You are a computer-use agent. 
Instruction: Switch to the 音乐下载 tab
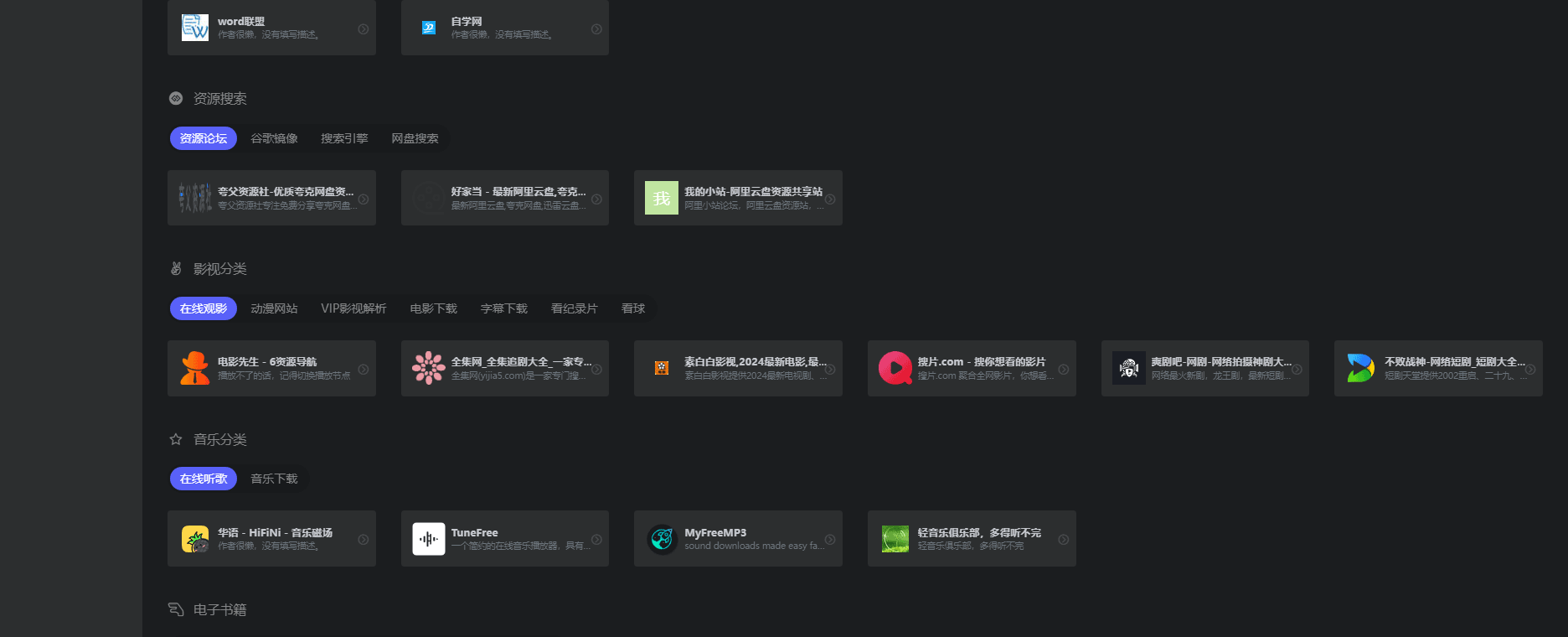[274, 479]
